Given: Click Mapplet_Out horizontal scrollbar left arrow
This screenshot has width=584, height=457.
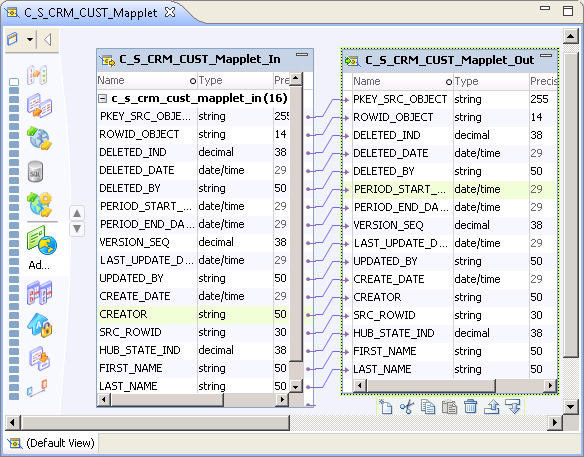Looking at the screenshot, I should coord(359,385).
